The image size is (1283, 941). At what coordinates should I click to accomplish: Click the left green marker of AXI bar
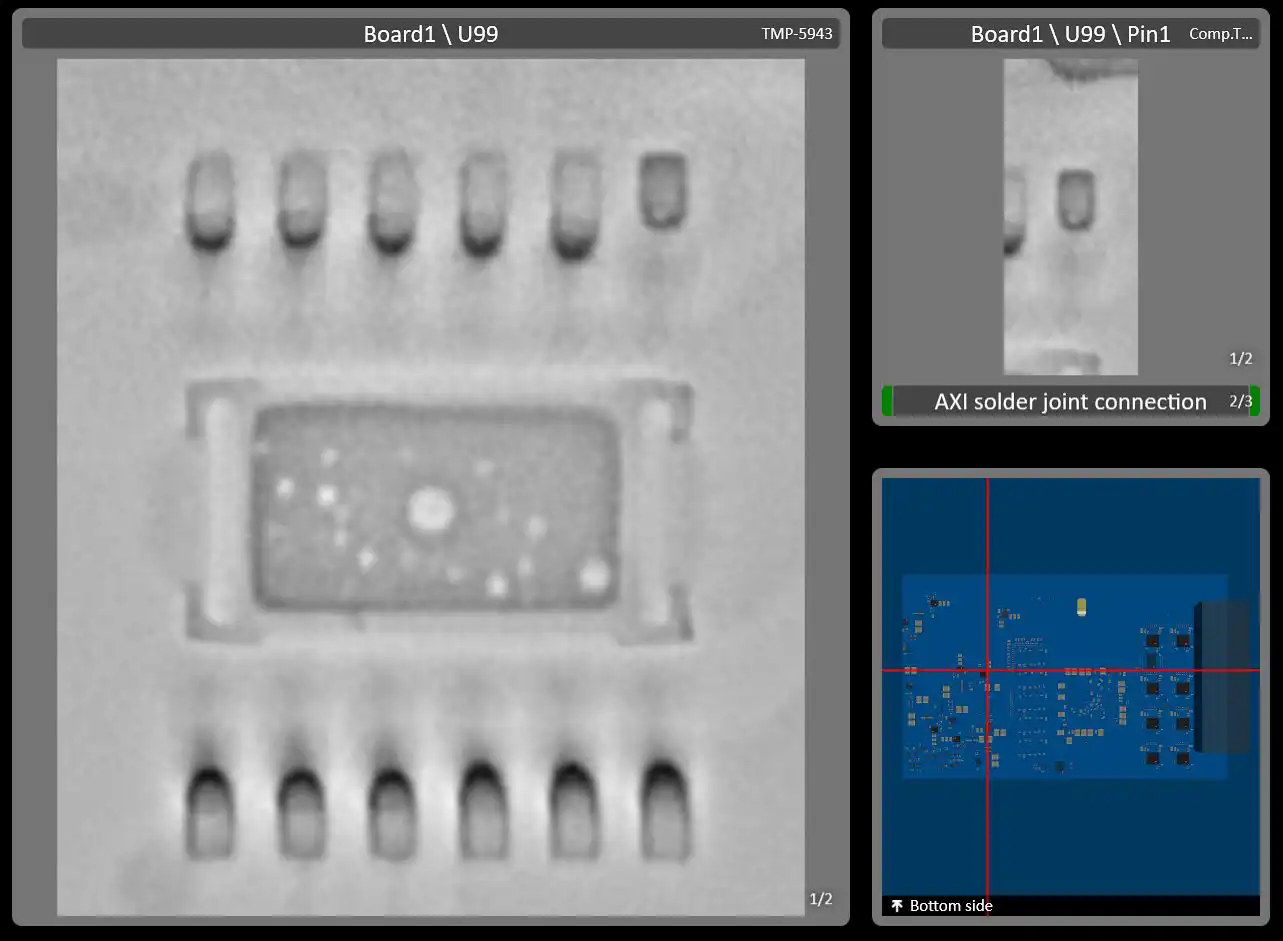887,401
